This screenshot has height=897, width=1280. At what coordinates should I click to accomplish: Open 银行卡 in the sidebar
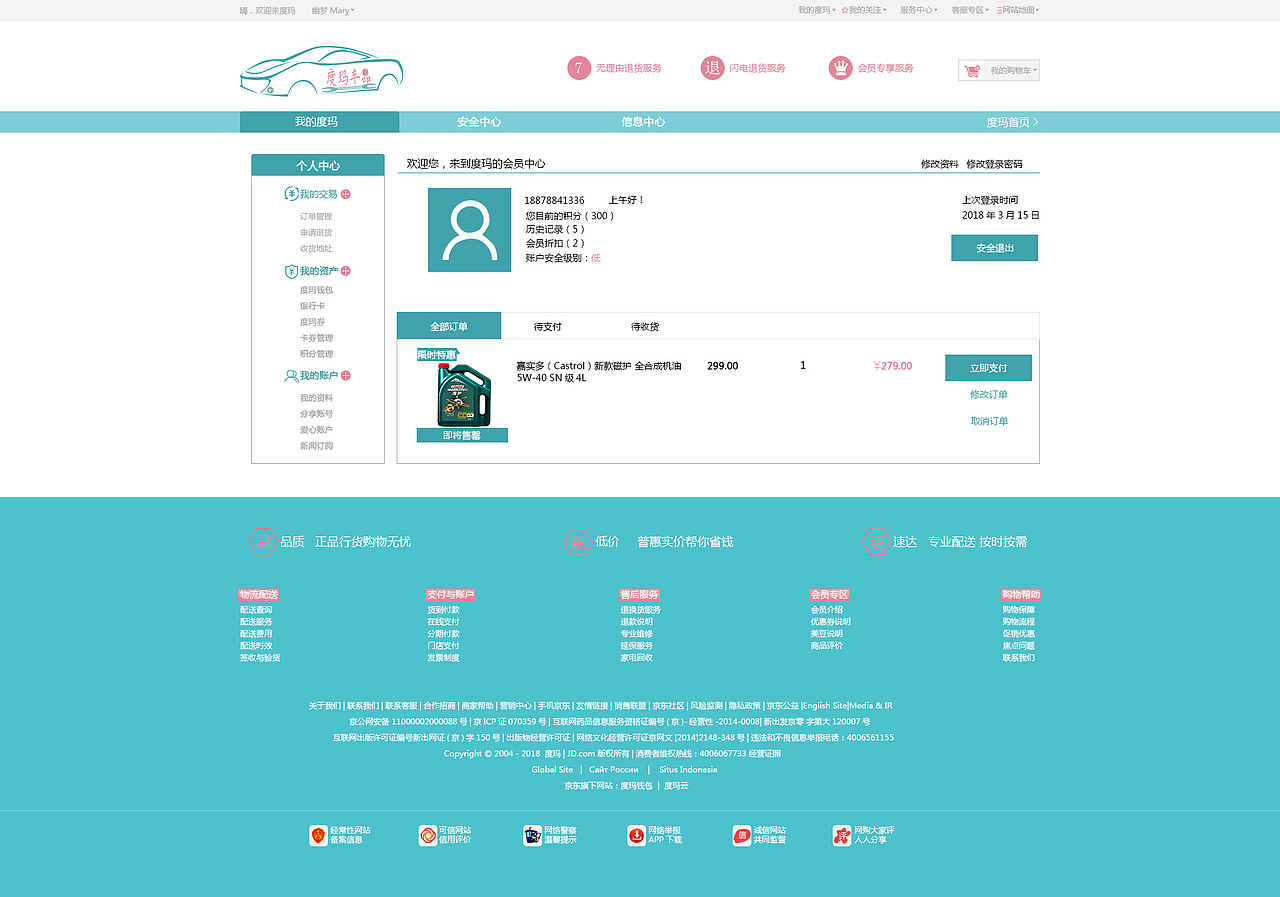tap(312, 306)
